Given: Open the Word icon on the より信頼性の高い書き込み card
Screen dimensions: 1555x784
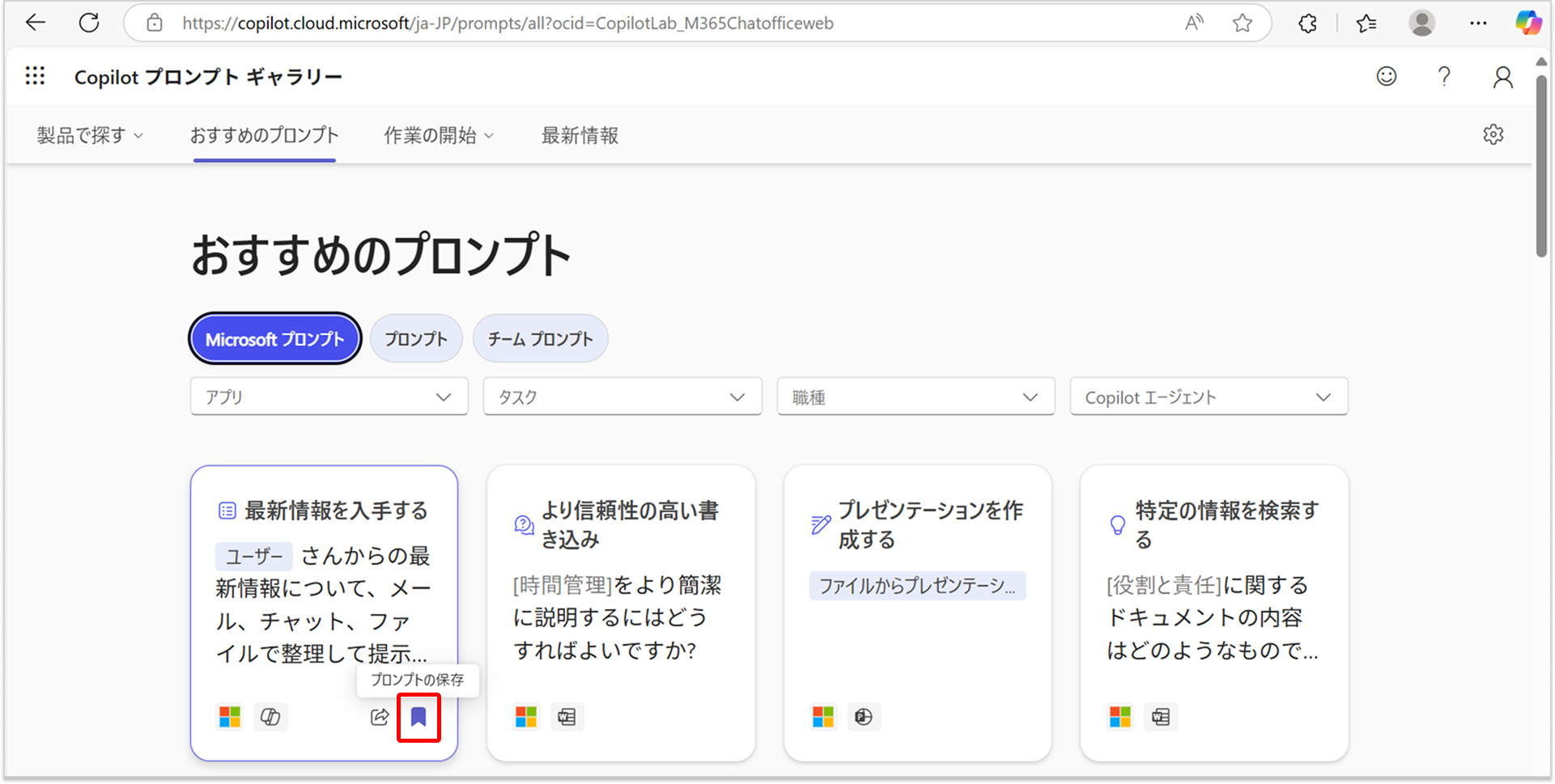Looking at the screenshot, I should [x=567, y=716].
